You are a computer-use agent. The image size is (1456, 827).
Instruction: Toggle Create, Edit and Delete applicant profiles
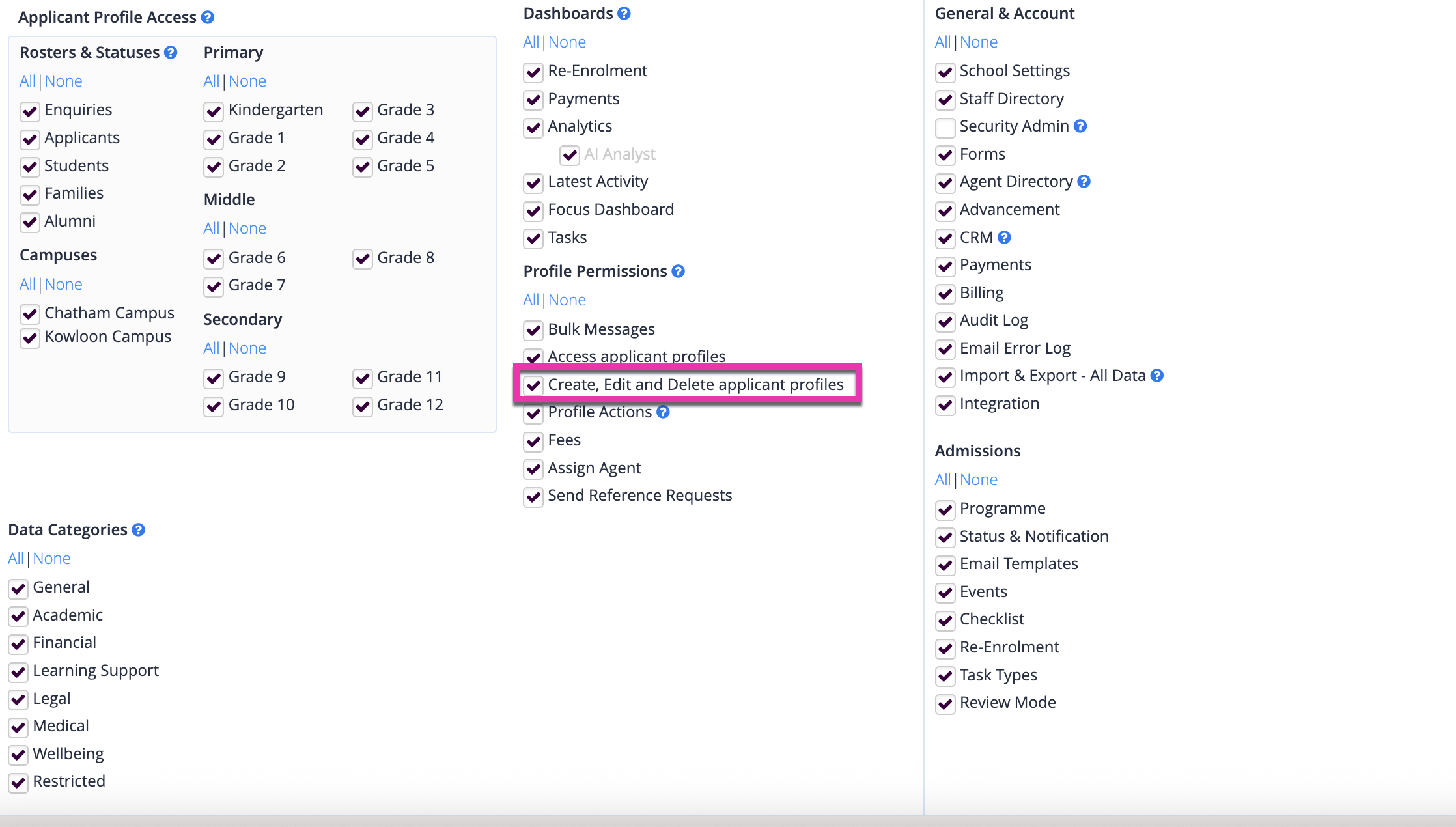[x=533, y=386]
